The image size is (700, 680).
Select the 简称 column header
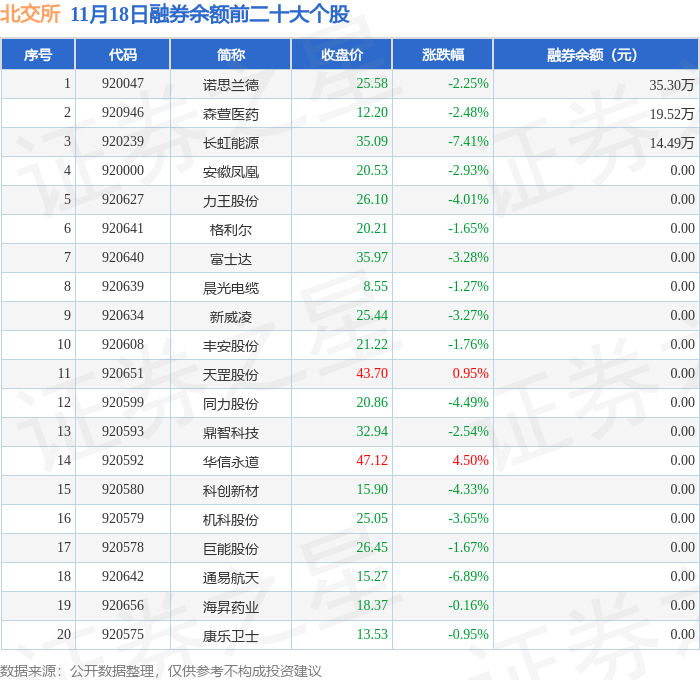(231, 54)
